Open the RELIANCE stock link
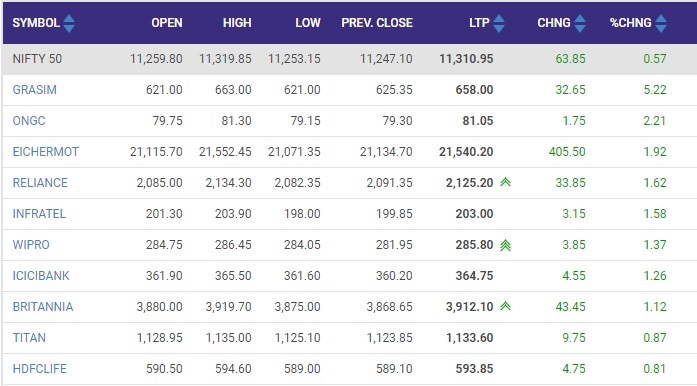Screen dimensions: 697x386 pos(40,183)
